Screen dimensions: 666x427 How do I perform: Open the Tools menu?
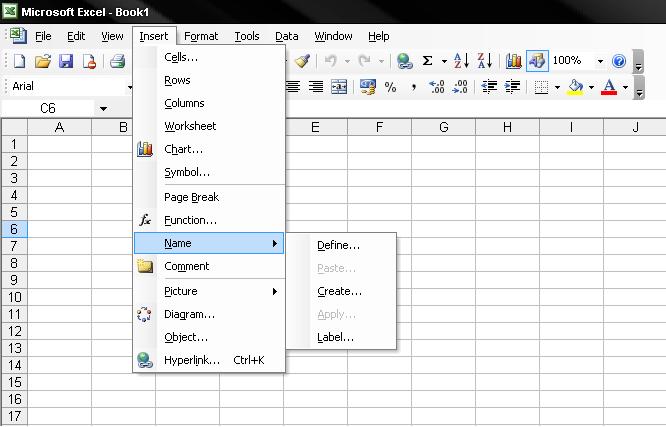[247, 37]
